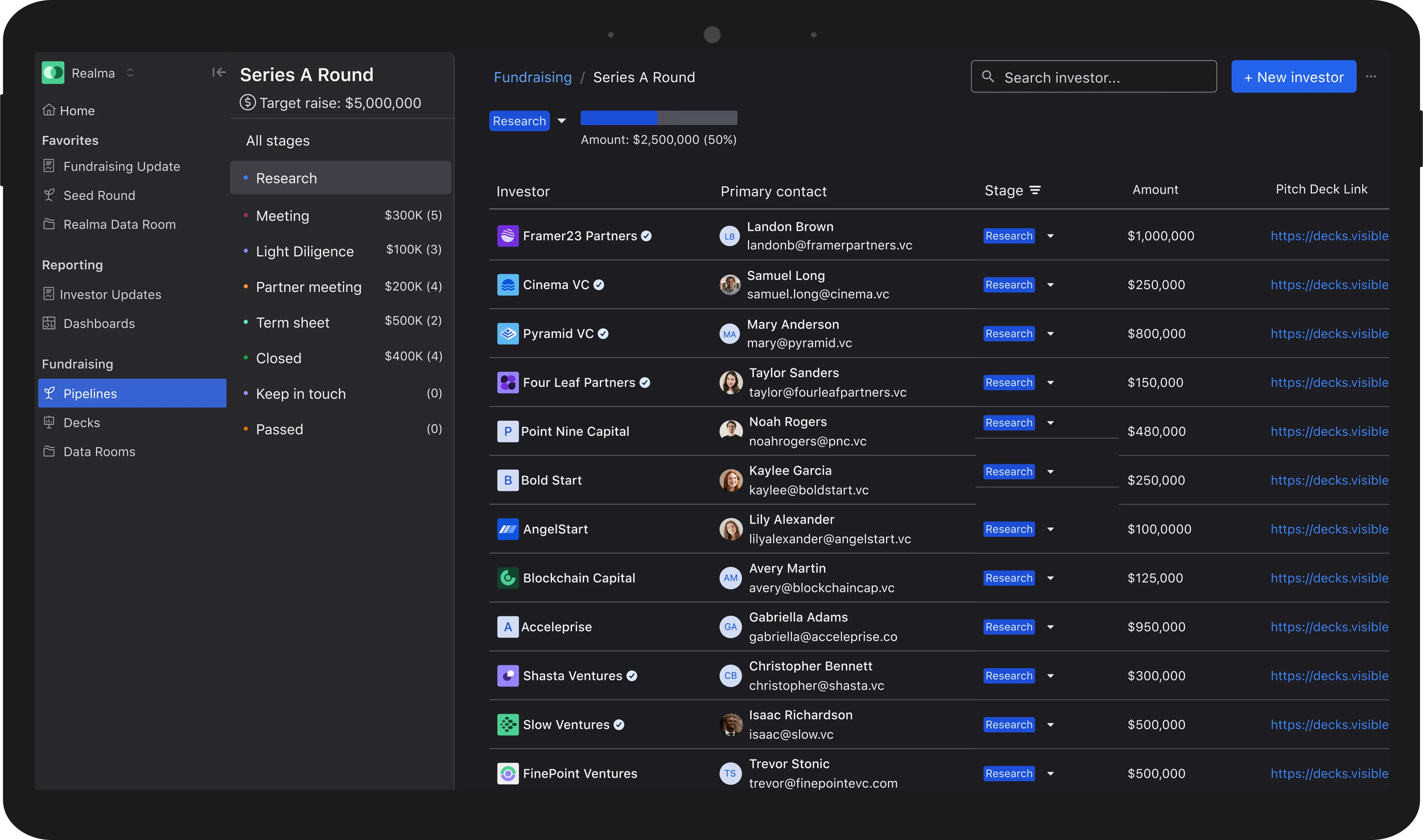This screenshot has height=840, width=1423.
Task: Open stage dropdown for Acceleprise row
Action: coord(1050,627)
